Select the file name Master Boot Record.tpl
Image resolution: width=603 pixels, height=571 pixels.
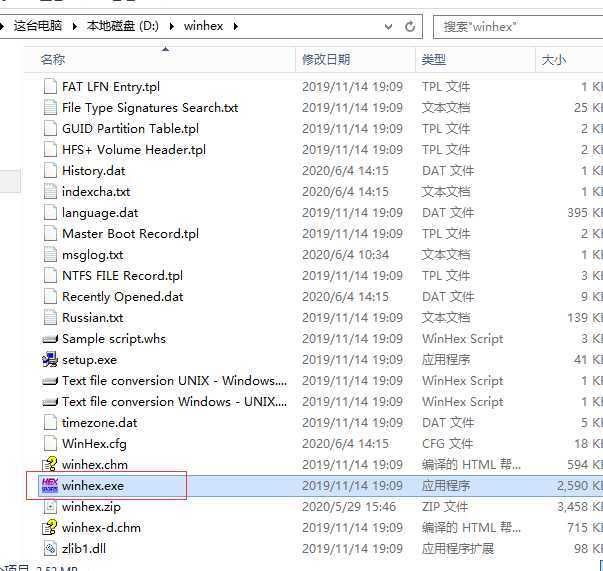click(x=130, y=234)
